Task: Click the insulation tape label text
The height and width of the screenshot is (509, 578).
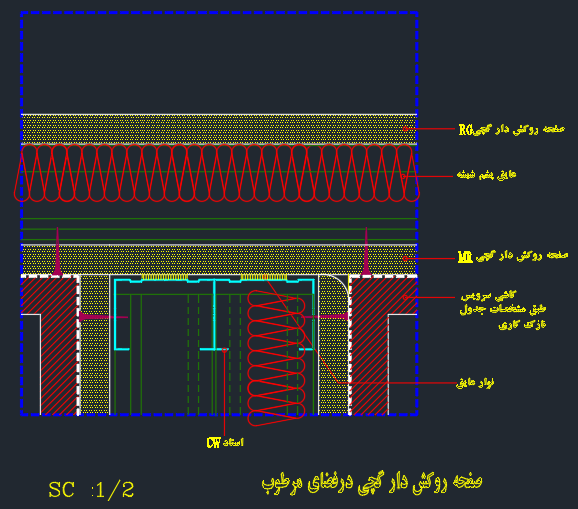Action: click(x=475, y=383)
